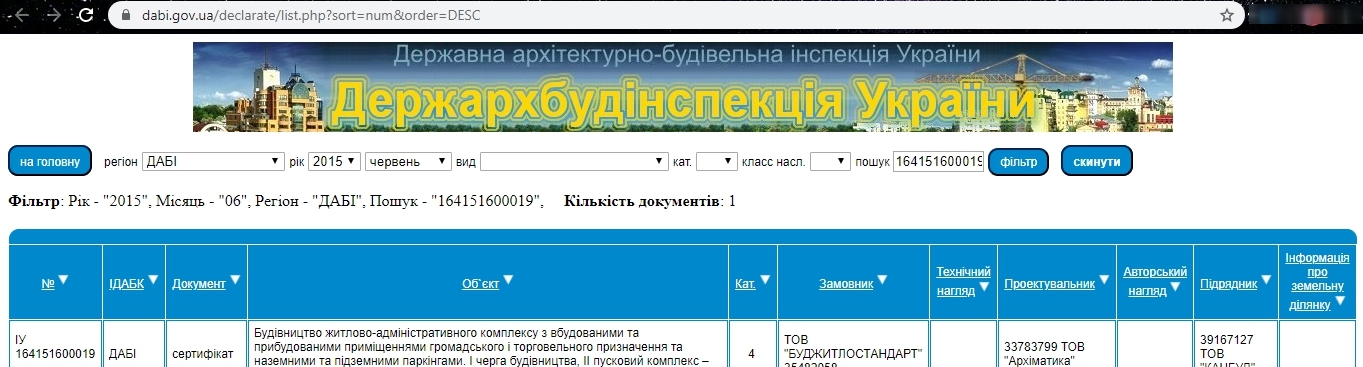Open the month dropdown showing червень
The height and width of the screenshot is (367, 1363).
coord(408,161)
